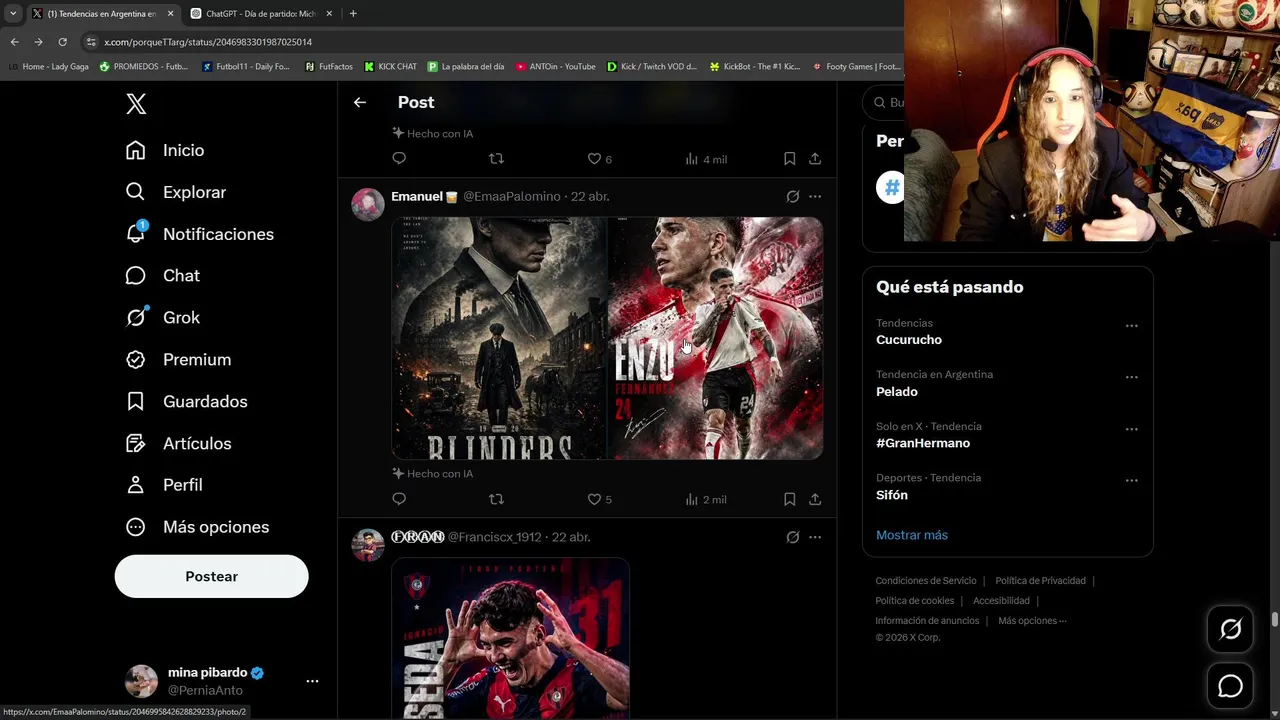Open Guardados bookmarks
1280x720 pixels.
tap(187, 402)
